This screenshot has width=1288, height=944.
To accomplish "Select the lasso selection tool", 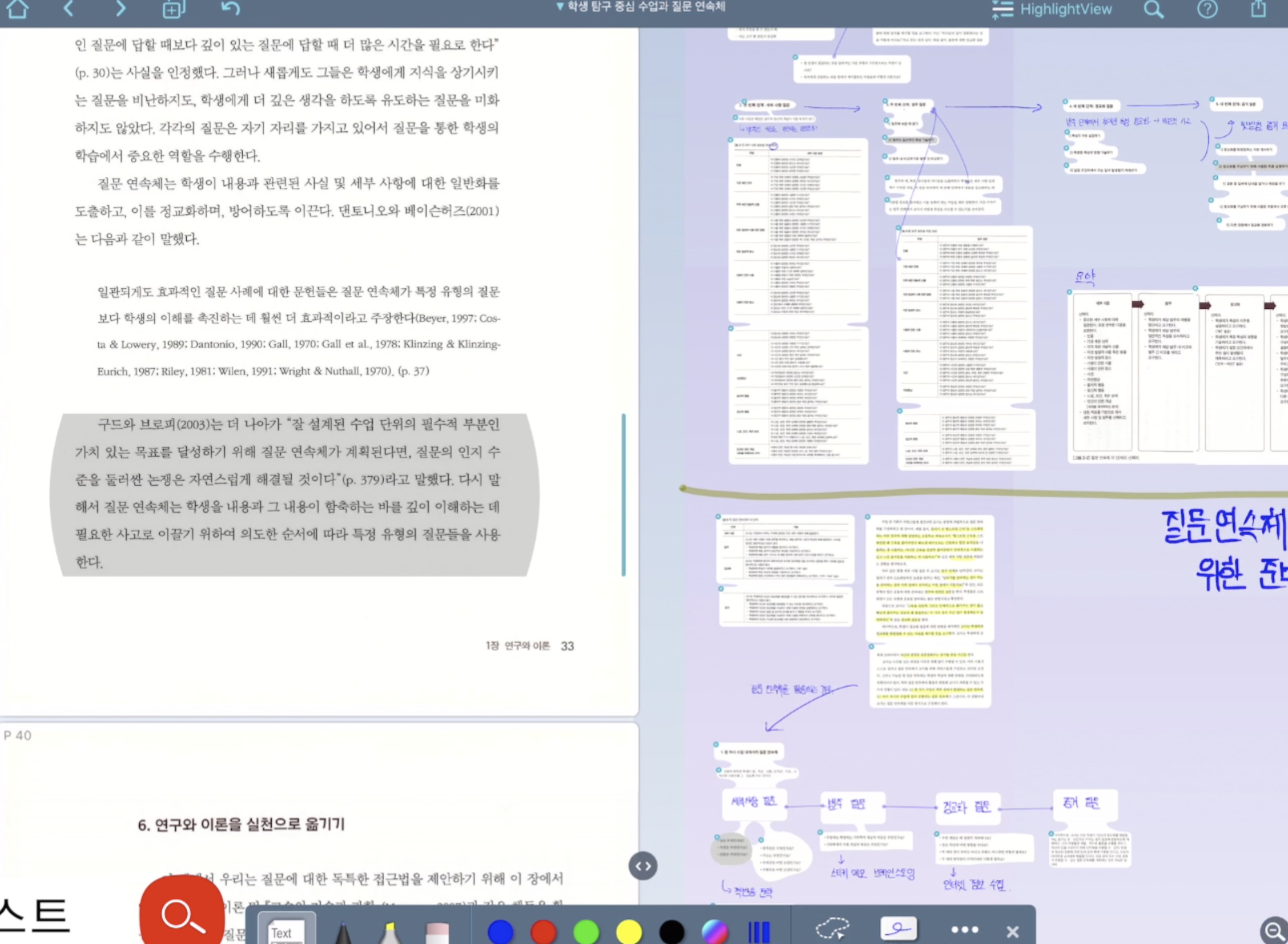I will tap(832, 929).
